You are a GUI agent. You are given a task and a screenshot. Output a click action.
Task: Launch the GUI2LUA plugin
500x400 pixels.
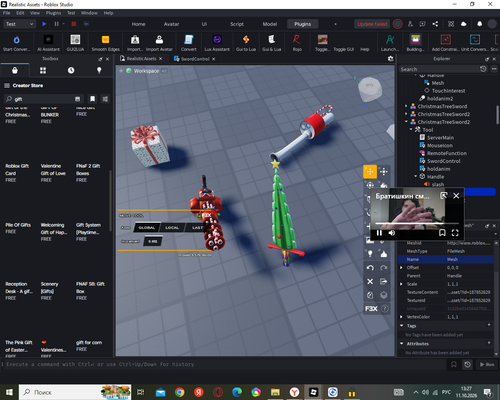pyautogui.click(x=75, y=40)
